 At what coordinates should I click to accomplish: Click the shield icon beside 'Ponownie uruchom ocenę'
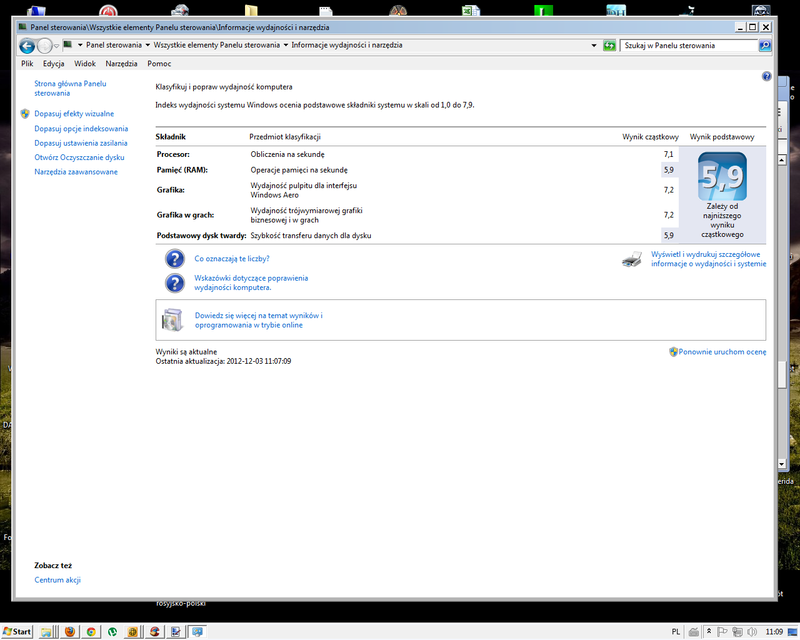pos(673,352)
